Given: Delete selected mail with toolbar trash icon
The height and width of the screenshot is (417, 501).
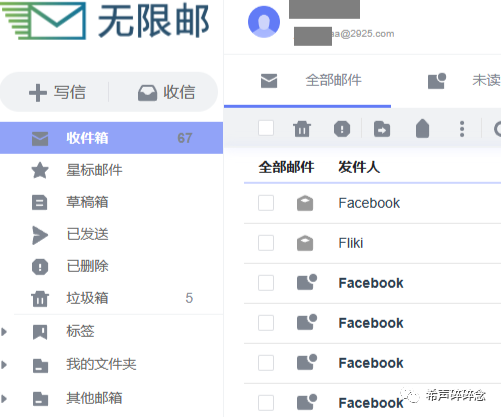Looking at the screenshot, I should coord(302,129).
